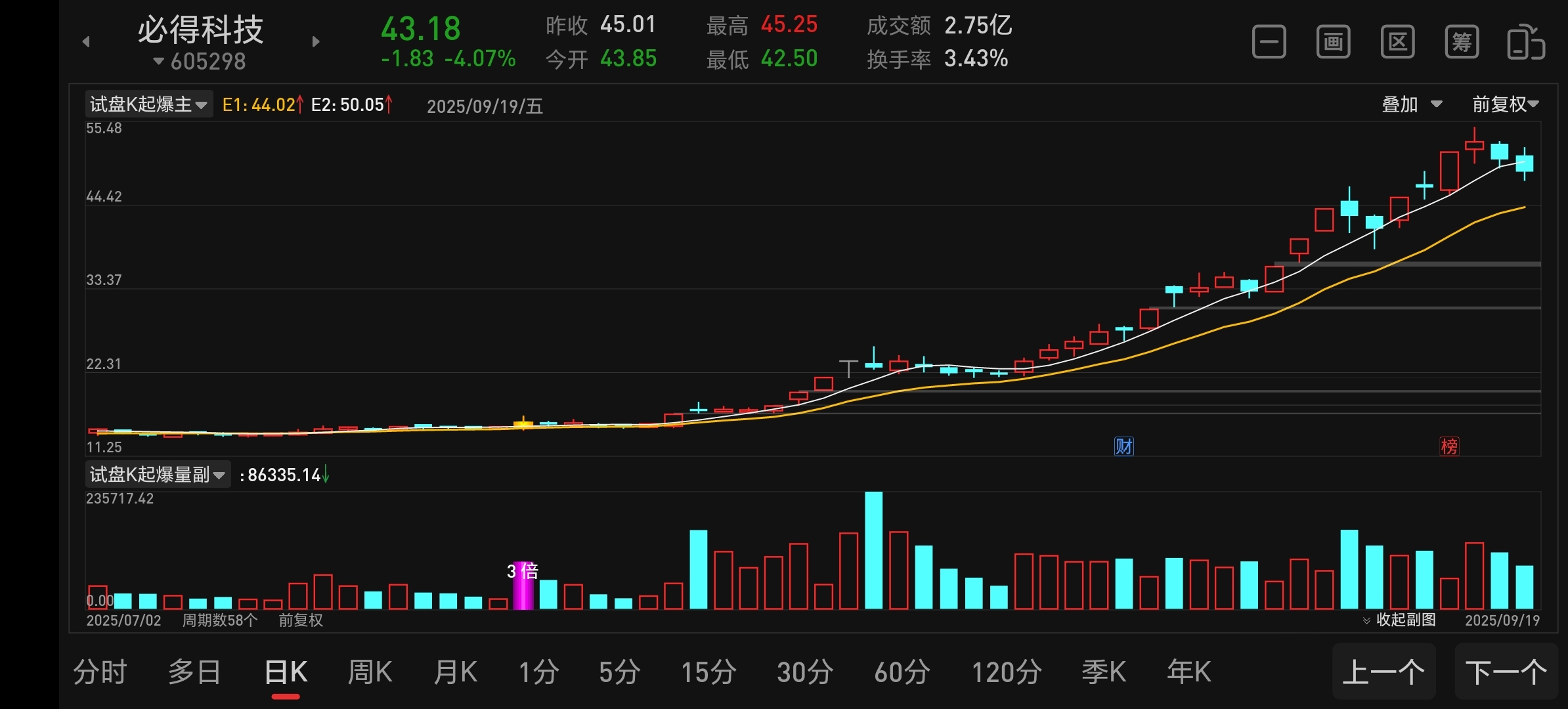Switch to the 周K tab
The height and width of the screenshot is (709, 1568).
tap(370, 672)
